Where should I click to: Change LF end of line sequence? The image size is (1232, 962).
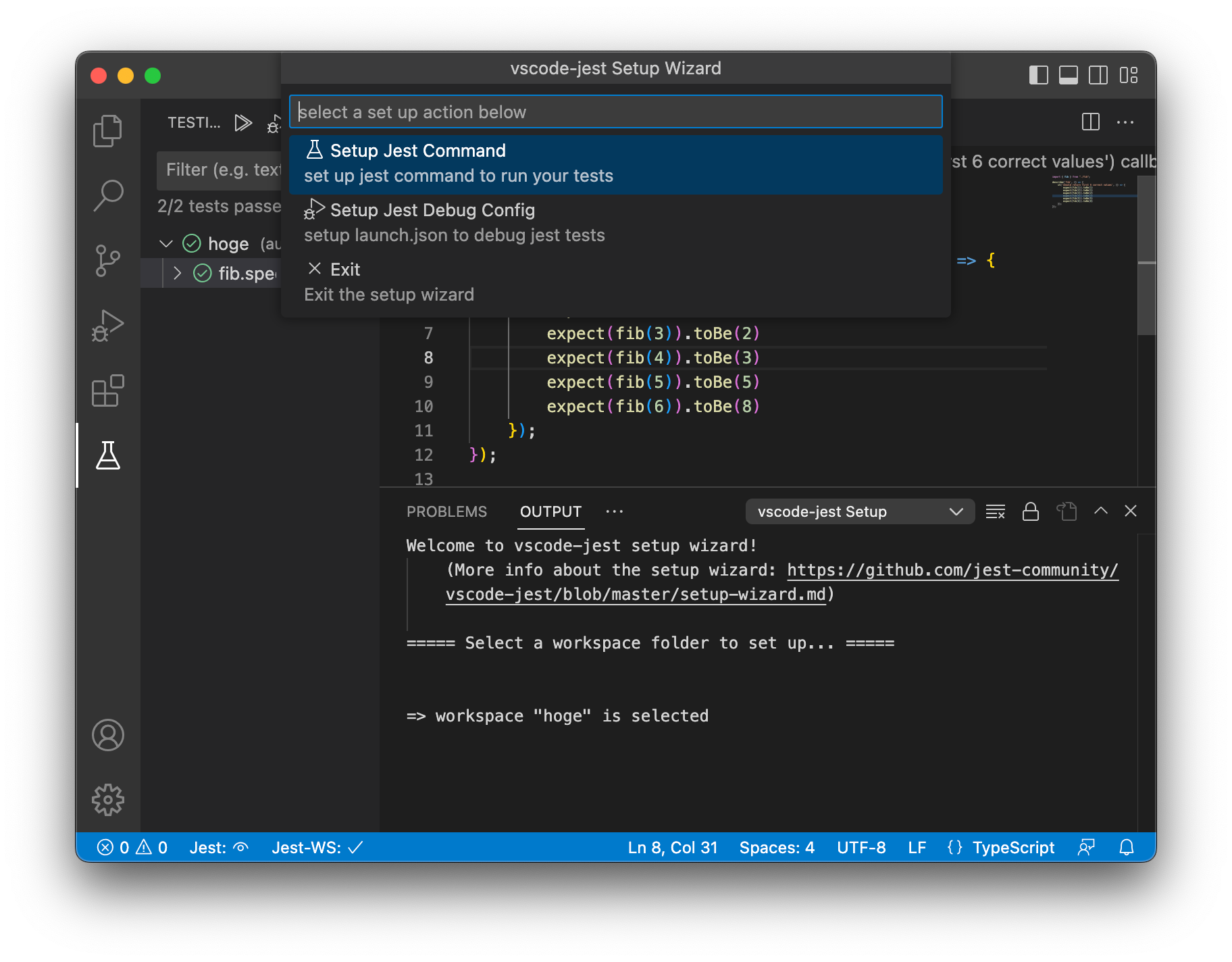coord(917,847)
